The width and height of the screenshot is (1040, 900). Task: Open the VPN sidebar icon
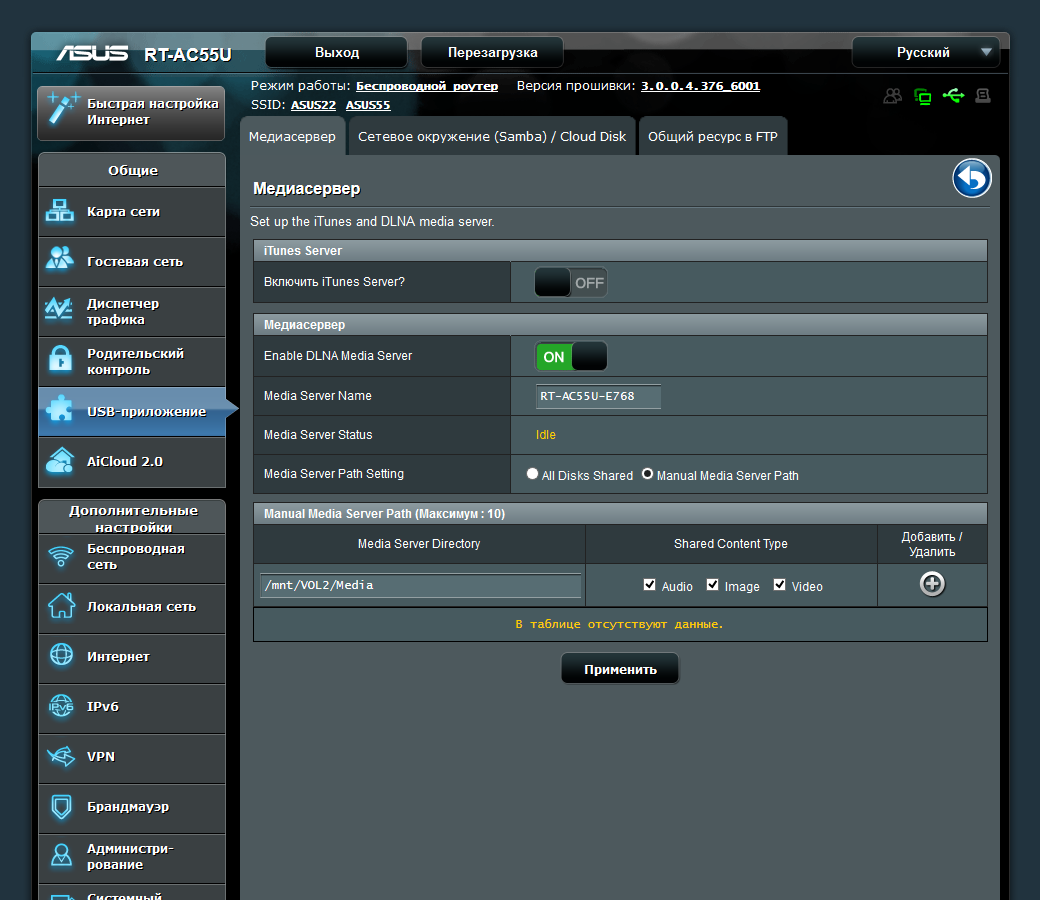[61, 757]
